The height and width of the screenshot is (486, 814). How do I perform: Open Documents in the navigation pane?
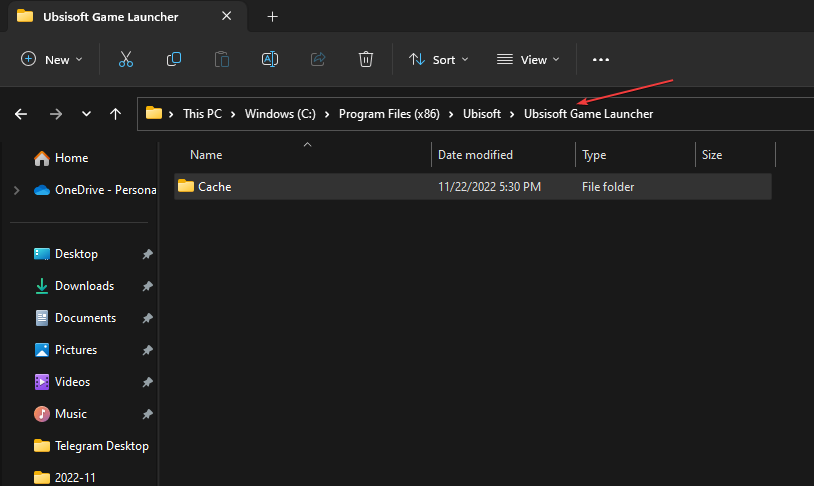(x=75, y=318)
